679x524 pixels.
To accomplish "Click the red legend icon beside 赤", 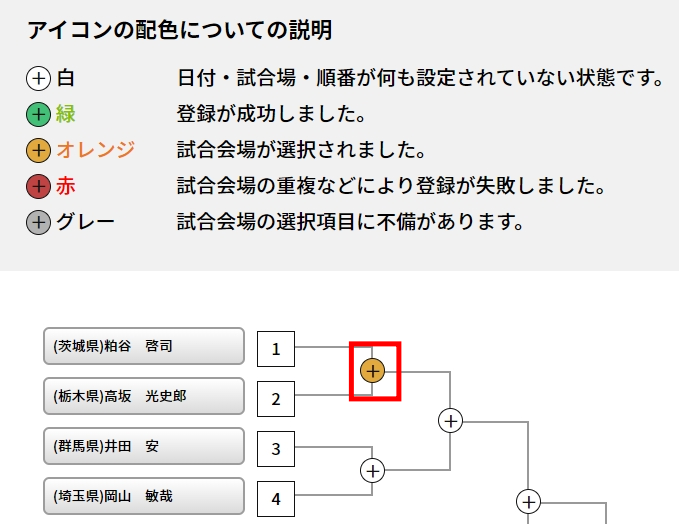I will (x=38, y=187).
